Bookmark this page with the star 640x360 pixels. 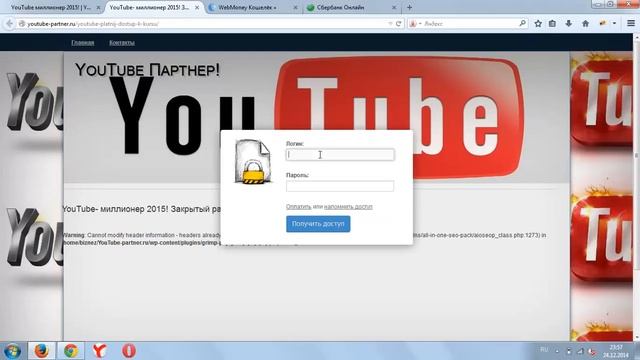pos(538,24)
